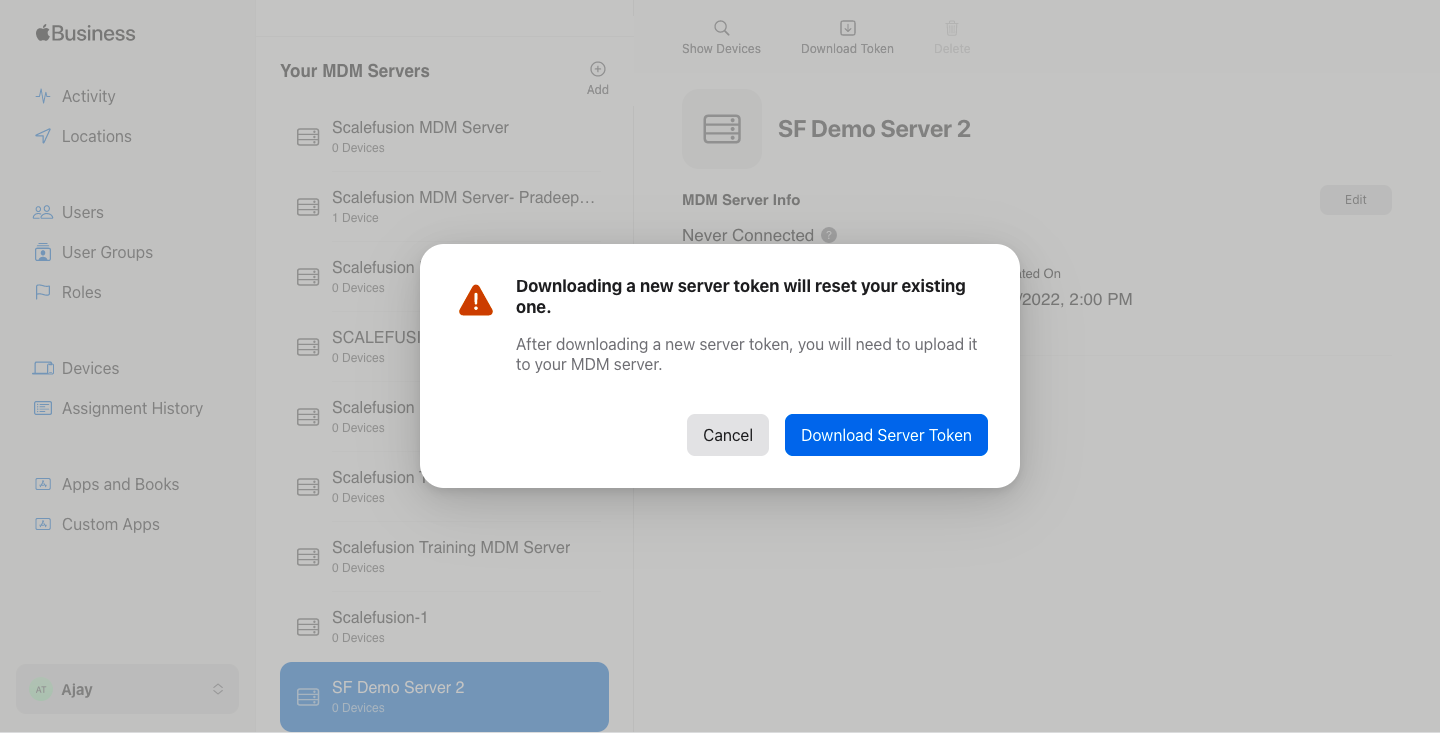Click server icon in the selected SF Demo Server 2 row

(x=308, y=697)
